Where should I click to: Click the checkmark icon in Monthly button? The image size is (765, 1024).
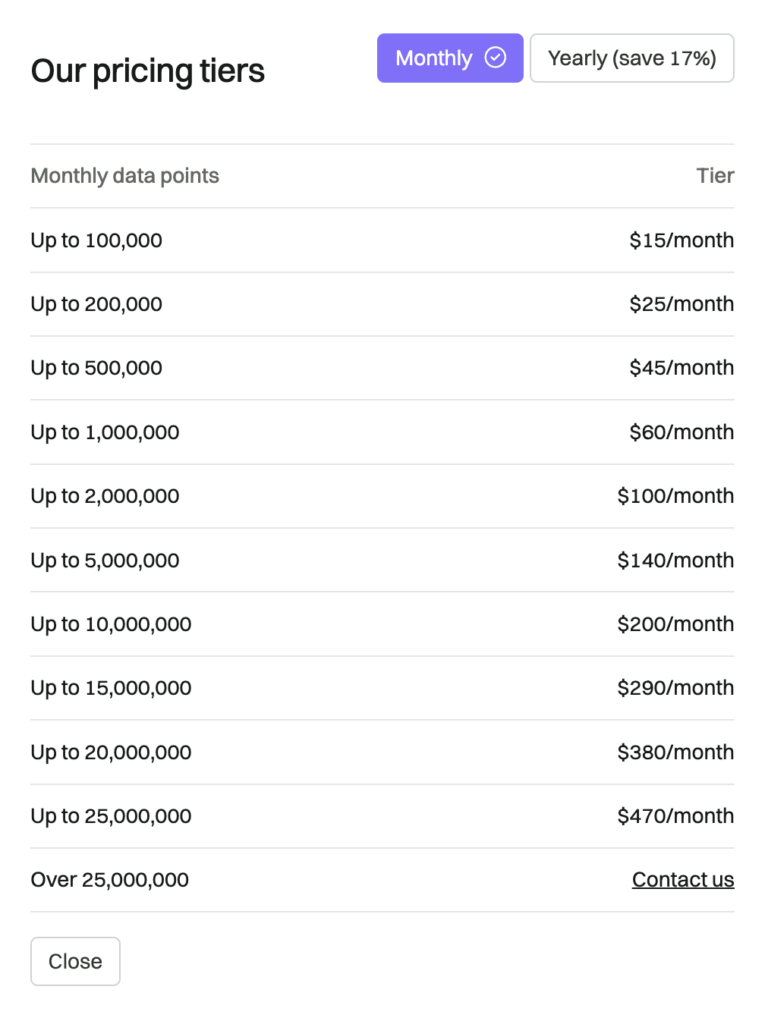pyautogui.click(x=495, y=58)
